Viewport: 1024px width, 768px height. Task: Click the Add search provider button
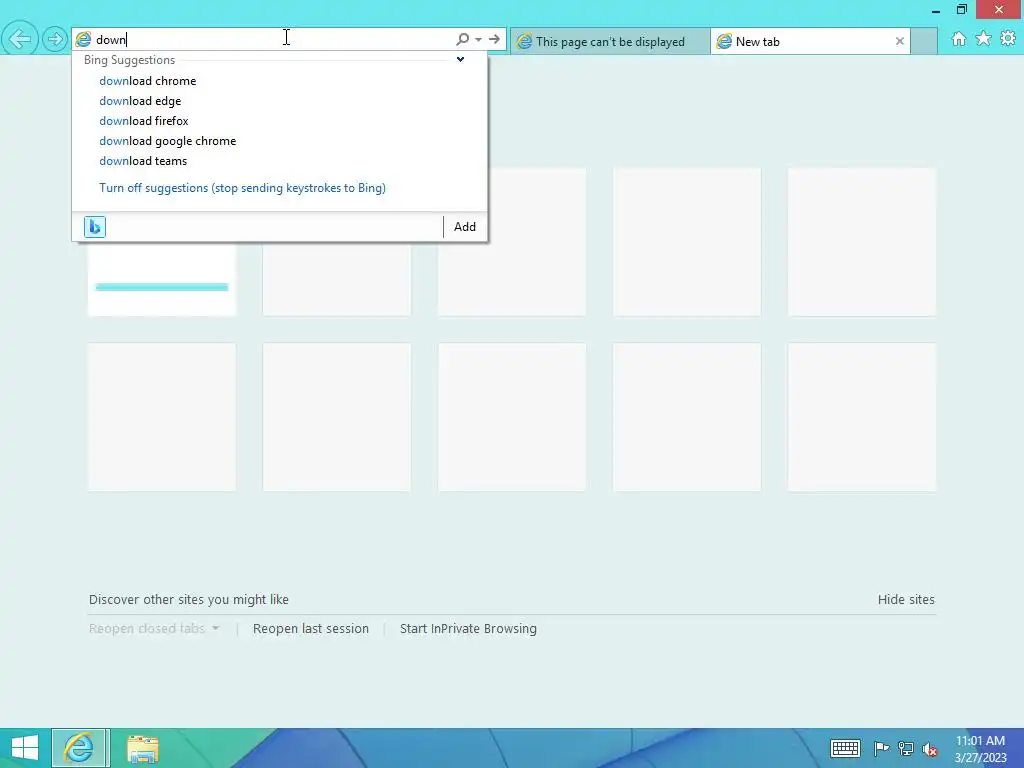pyautogui.click(x=465, y=227)
